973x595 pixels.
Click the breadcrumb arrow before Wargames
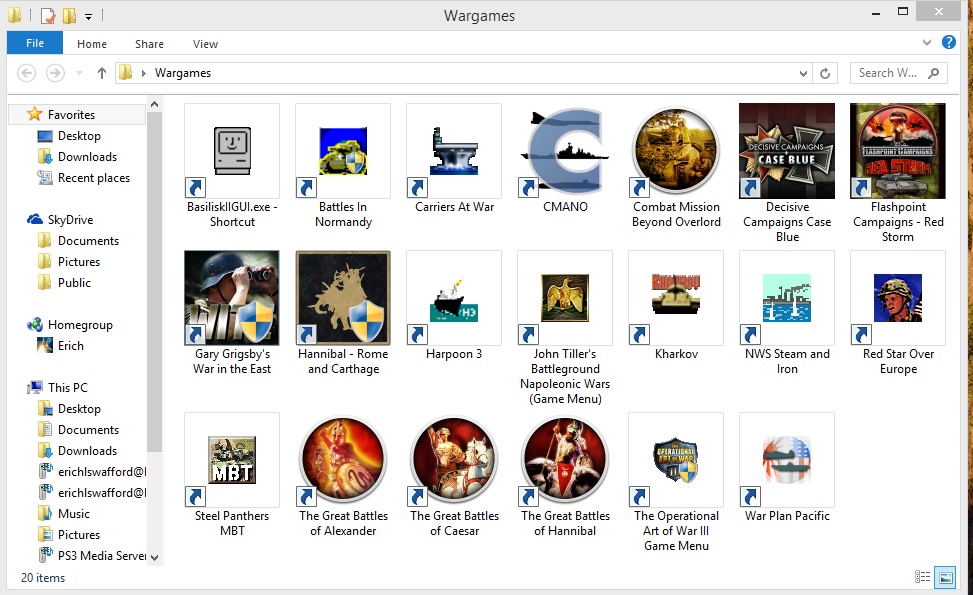click(143, 73)
